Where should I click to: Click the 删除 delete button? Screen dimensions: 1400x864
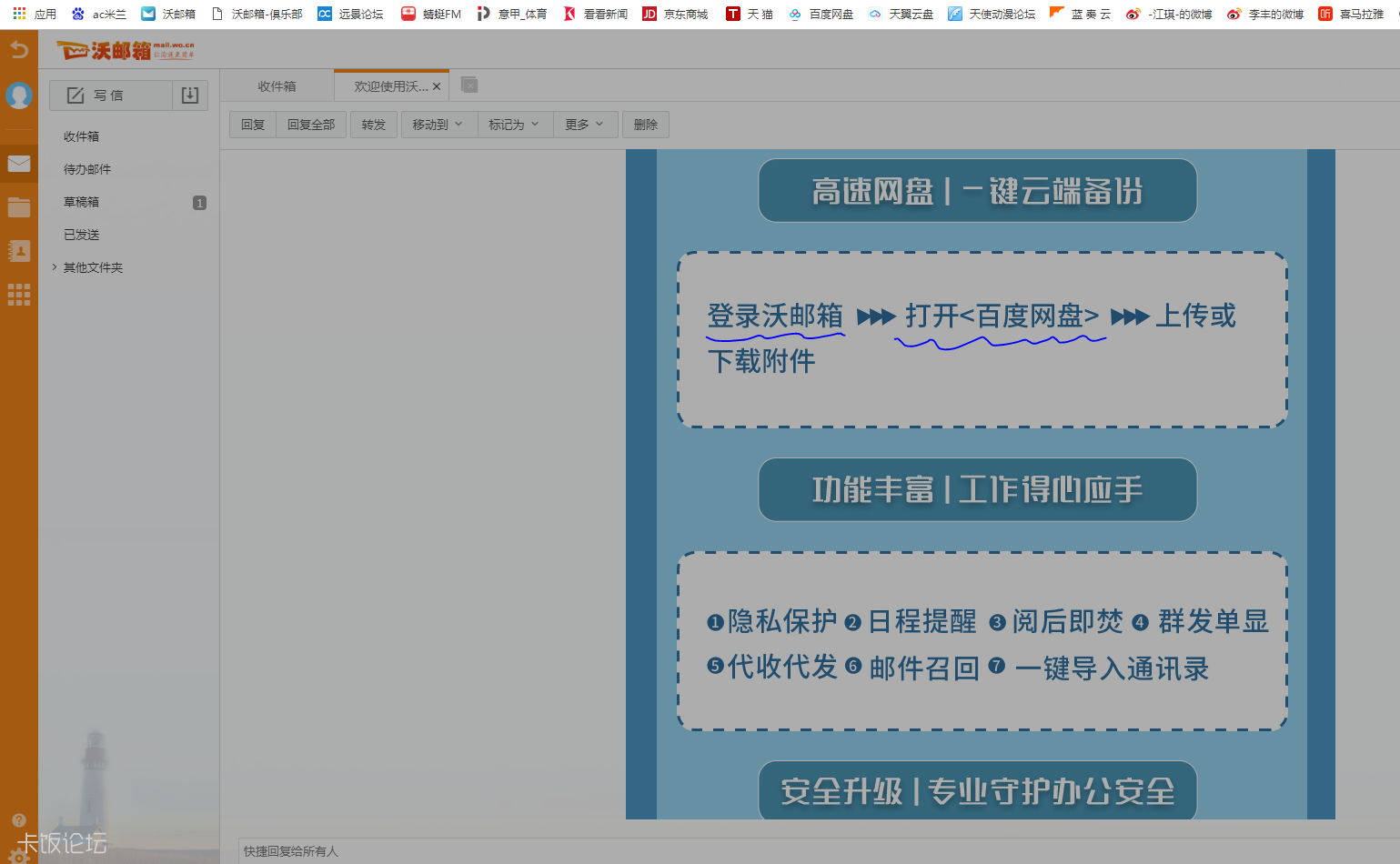[646, 125]
